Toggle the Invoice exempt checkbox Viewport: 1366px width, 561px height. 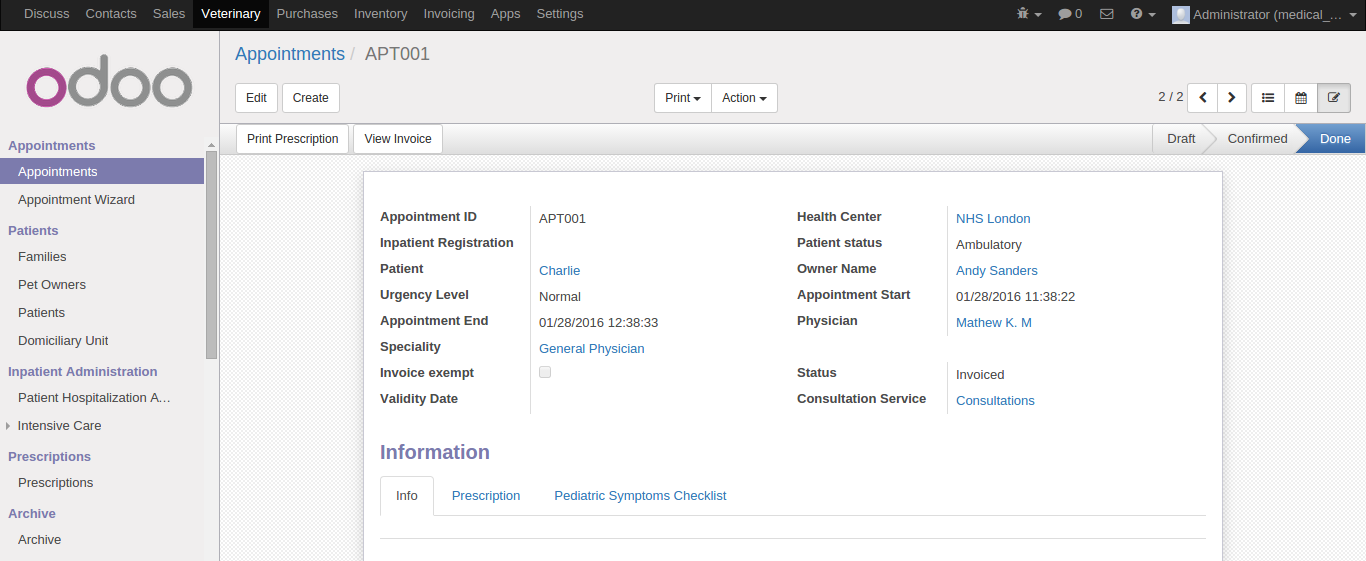coord(545,372)
